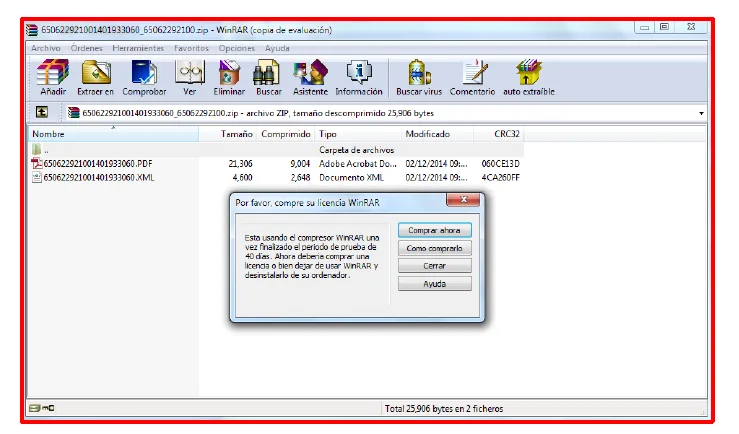Select file 65062292100140193​3060.PDF

tap(98, 164)
